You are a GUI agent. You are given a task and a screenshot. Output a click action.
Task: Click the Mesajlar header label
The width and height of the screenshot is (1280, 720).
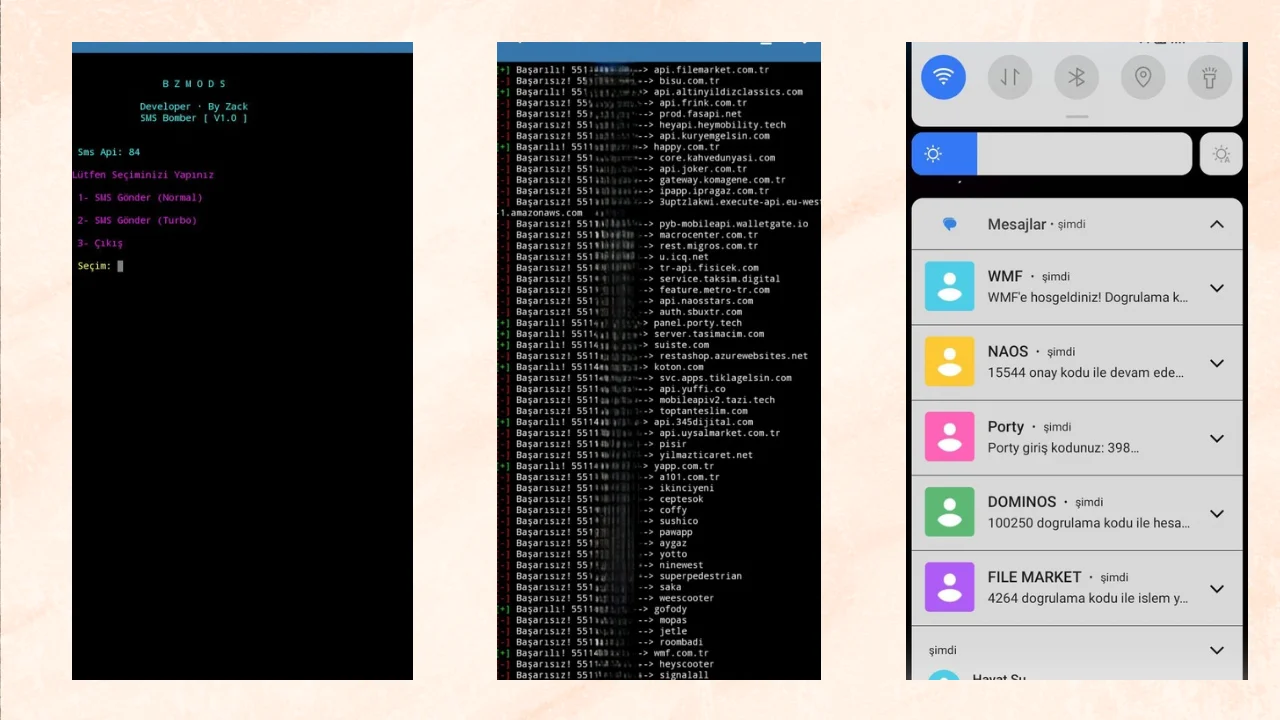[x=1017, y=224]
